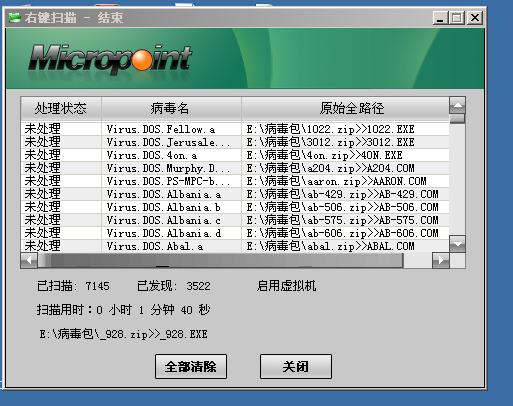The height and width of the screenshot is (406, 513).
Task: Click the 关闭 button
Action: tap(296, 366)
